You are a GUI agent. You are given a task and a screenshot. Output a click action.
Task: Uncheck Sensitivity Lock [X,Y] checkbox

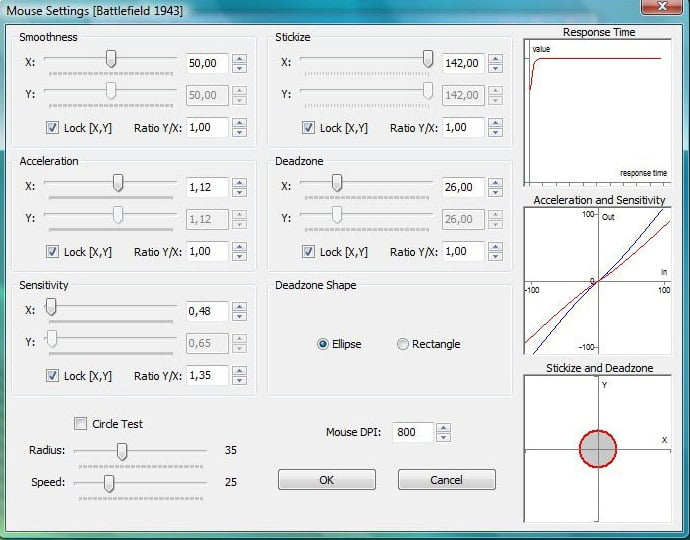(x=52, y=376)
